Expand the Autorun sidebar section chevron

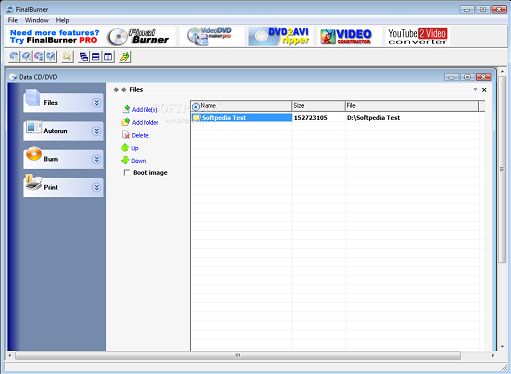tap(96, 131)
